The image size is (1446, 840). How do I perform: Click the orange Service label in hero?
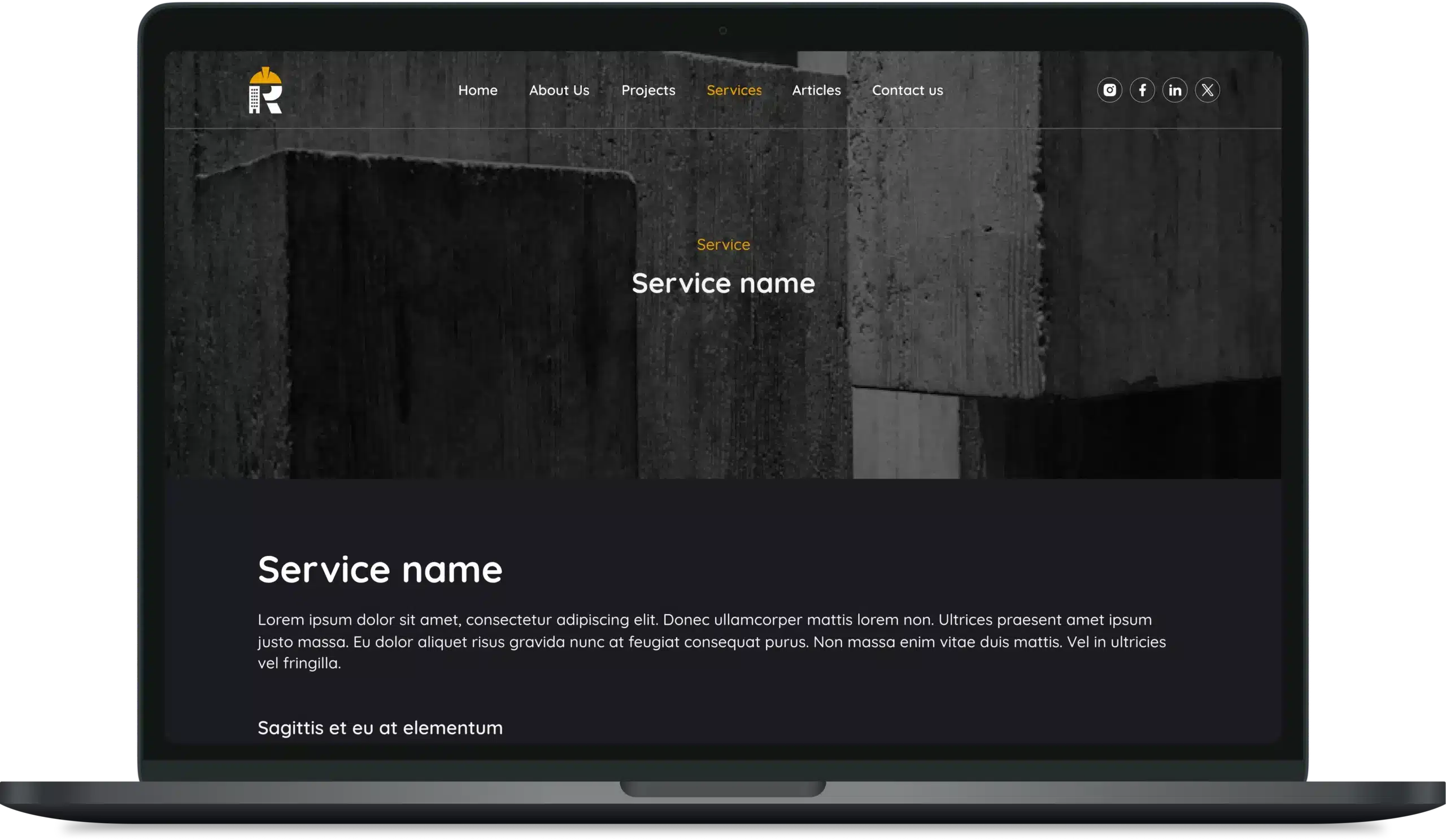pos(723,245)
